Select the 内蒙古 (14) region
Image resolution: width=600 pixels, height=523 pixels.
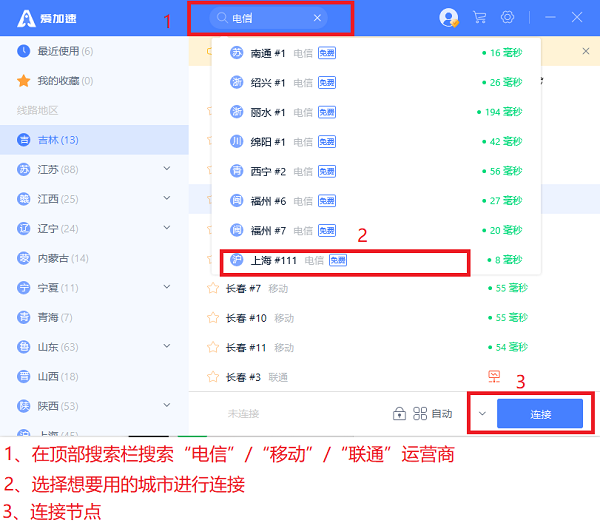pos(94,258)
